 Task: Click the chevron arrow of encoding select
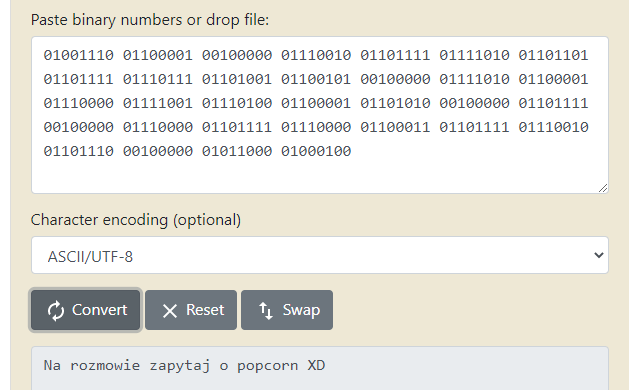point(599,255)
